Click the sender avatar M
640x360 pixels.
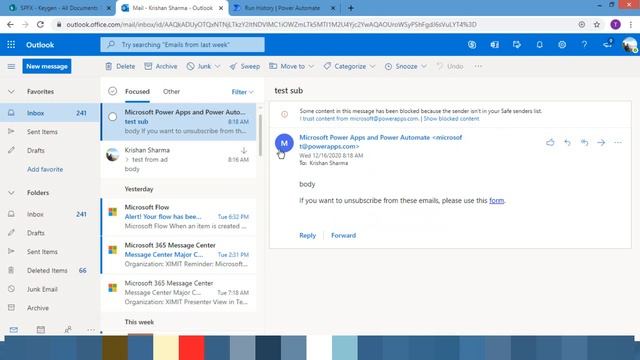click(x=284, y=143)
